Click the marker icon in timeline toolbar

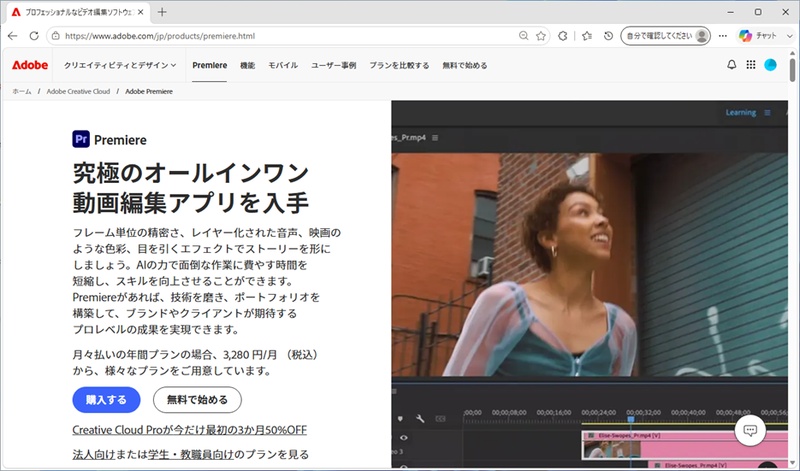coord(400,419)
